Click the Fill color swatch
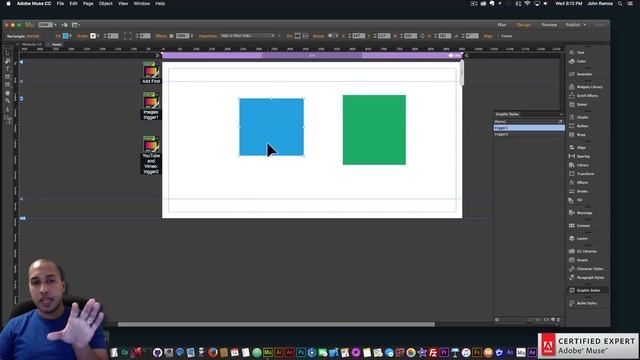This screenshot has height=360, width=640. (x=65, y=36)
